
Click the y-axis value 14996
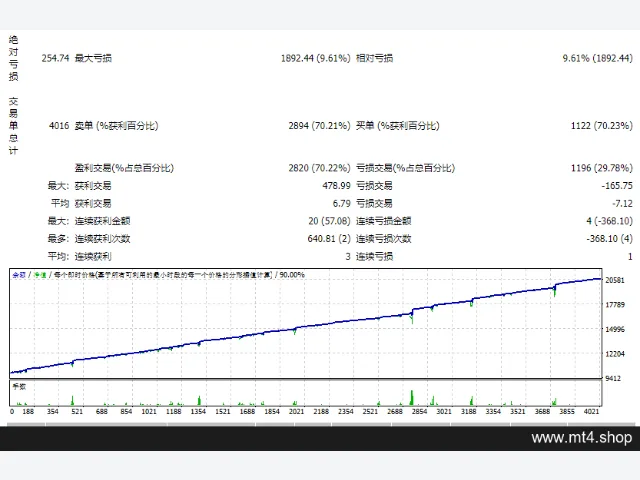615,329
